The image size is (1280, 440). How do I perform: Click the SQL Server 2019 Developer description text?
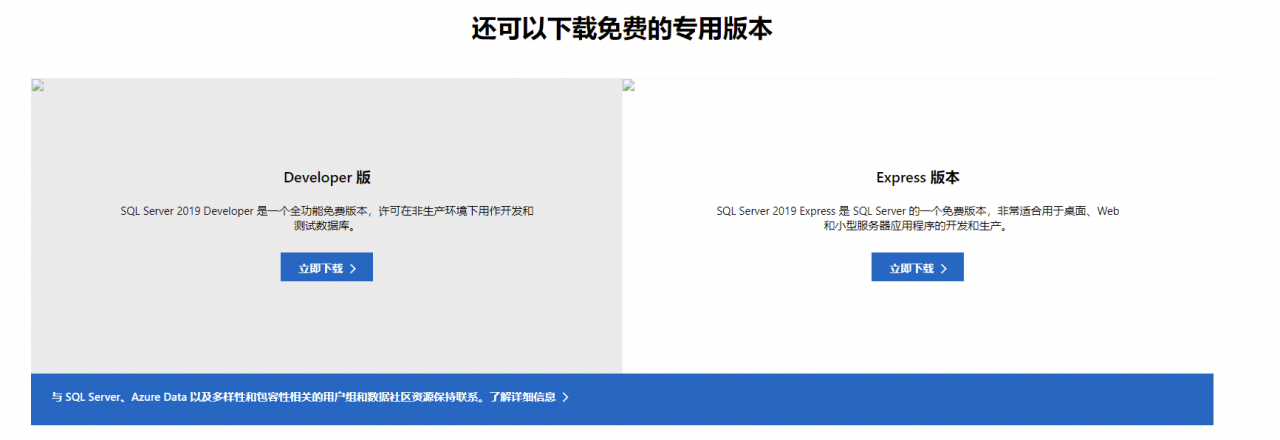(x=327, y=218)
